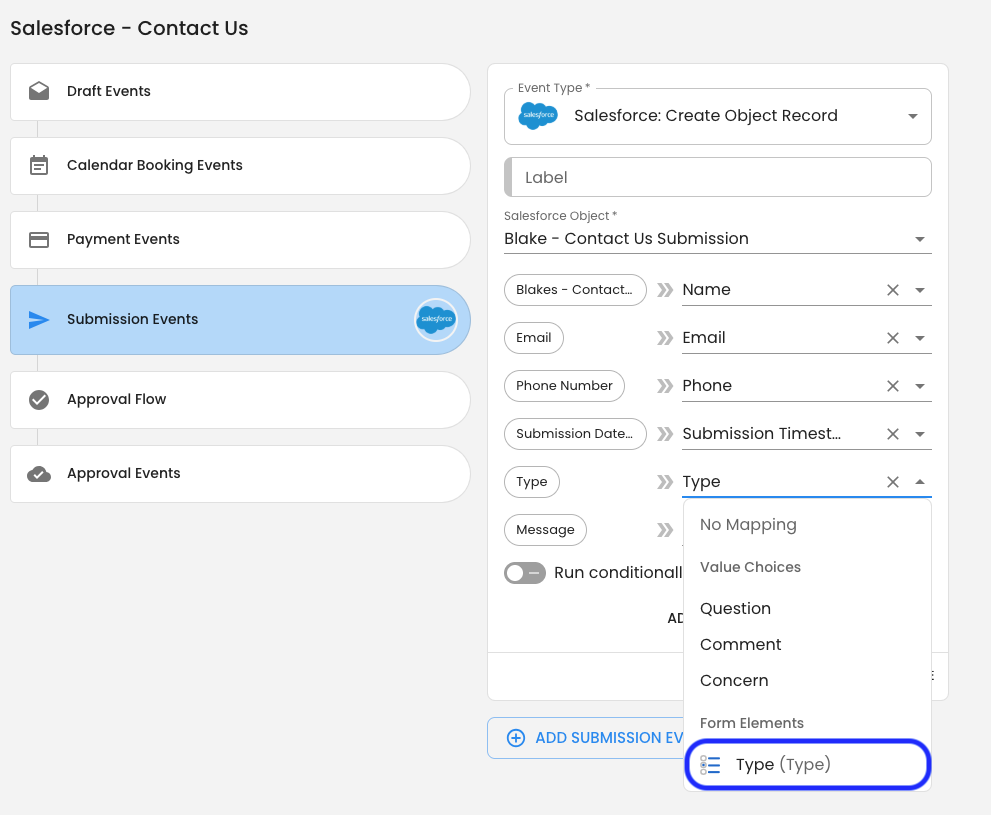
Task: Click the Email field chip
Action: [x=534, y=338]
